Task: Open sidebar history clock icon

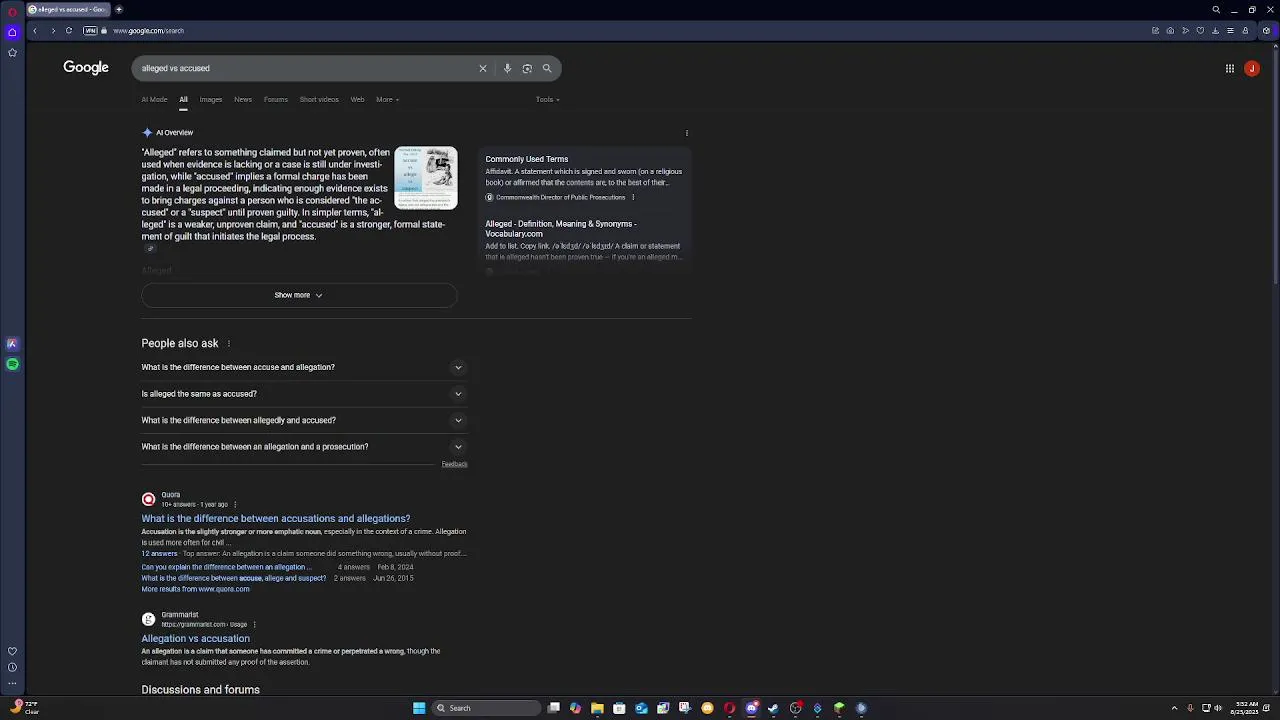Action: pyautogui.click(x=12, y=667)
